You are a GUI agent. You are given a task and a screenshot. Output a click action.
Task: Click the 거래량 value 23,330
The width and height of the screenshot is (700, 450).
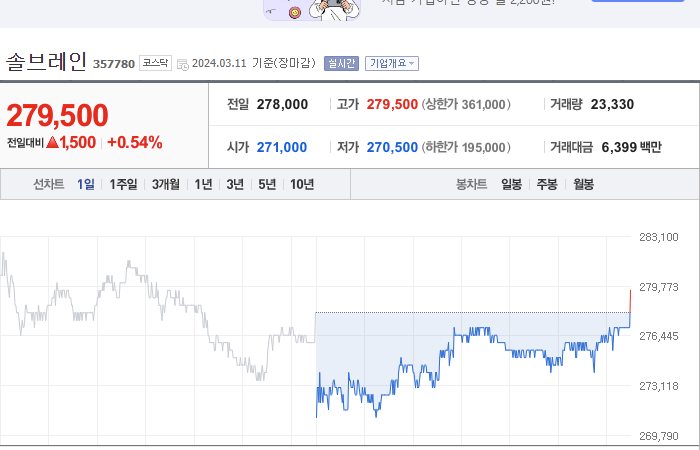612,104
